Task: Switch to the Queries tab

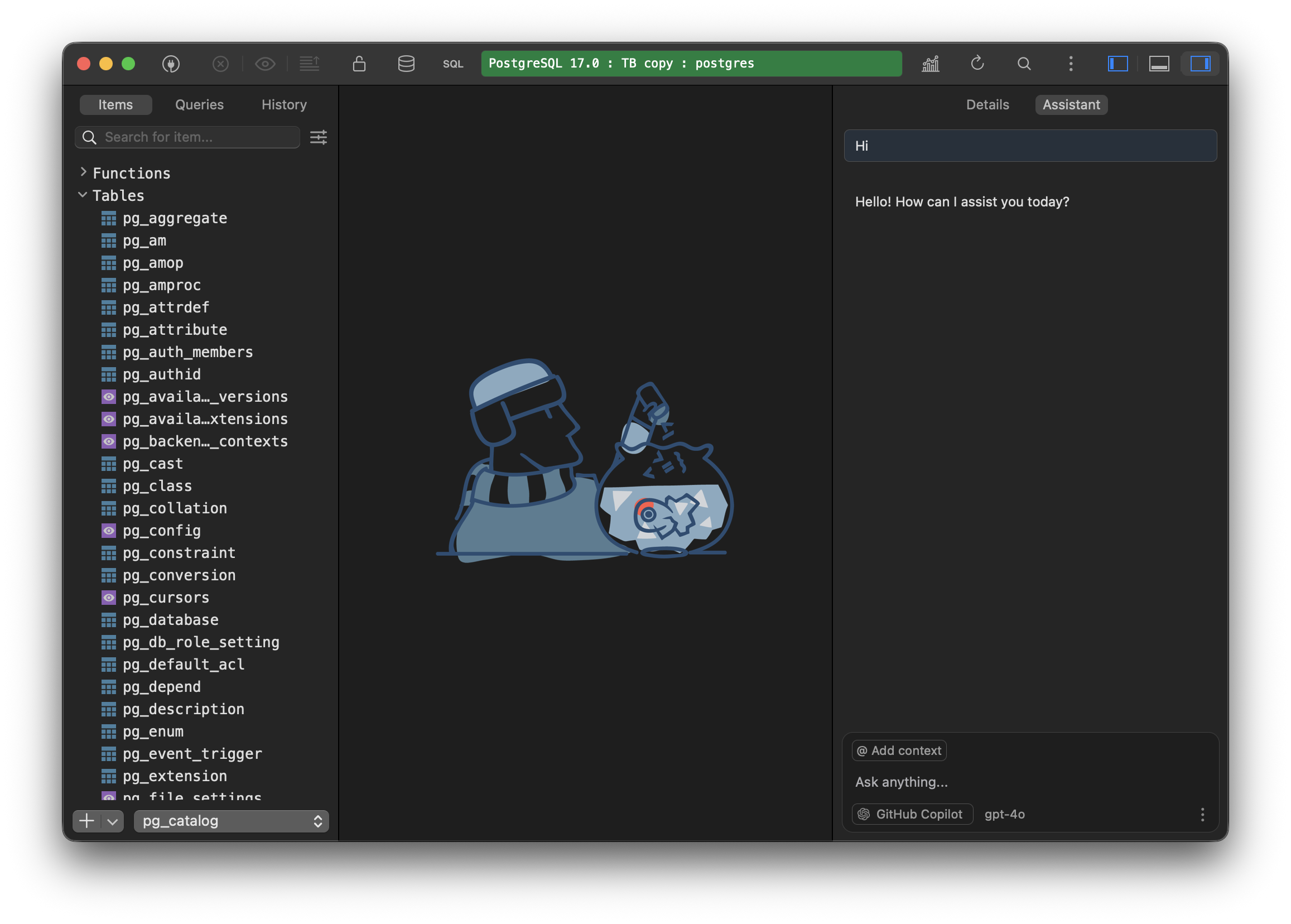Action: 199,105
